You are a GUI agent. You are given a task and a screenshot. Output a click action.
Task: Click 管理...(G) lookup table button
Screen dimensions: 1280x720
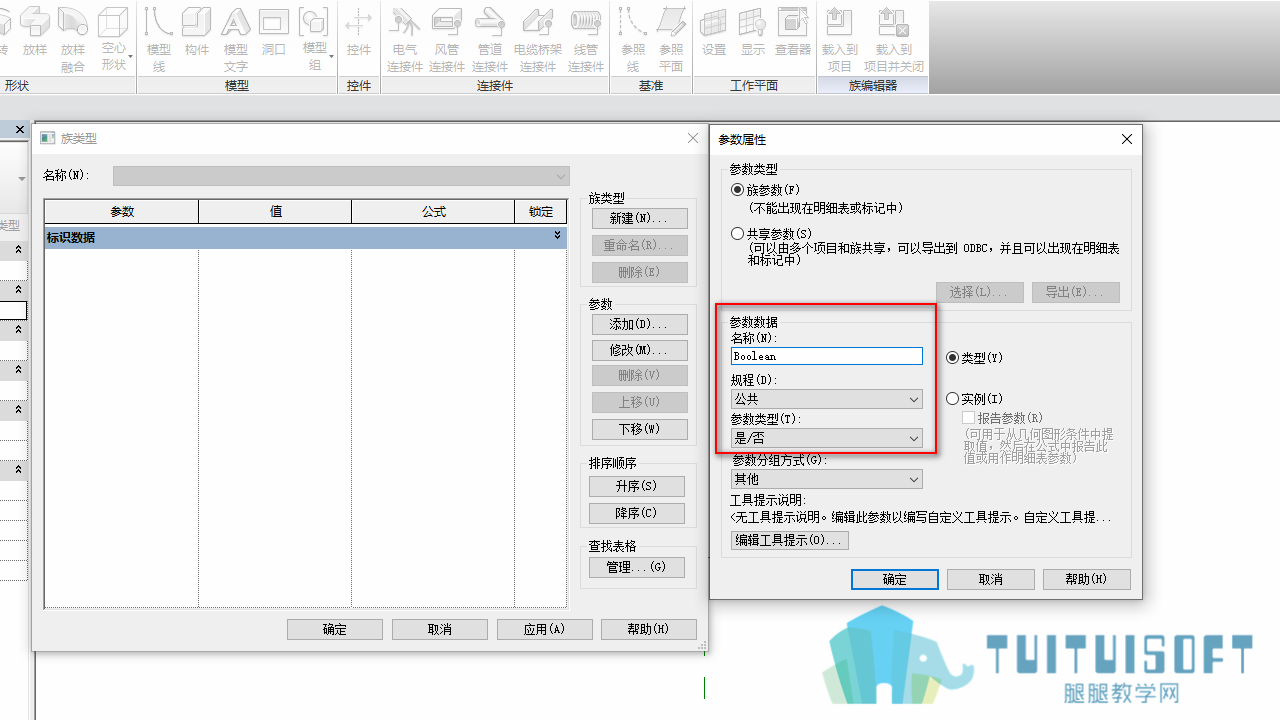point(637,567)
